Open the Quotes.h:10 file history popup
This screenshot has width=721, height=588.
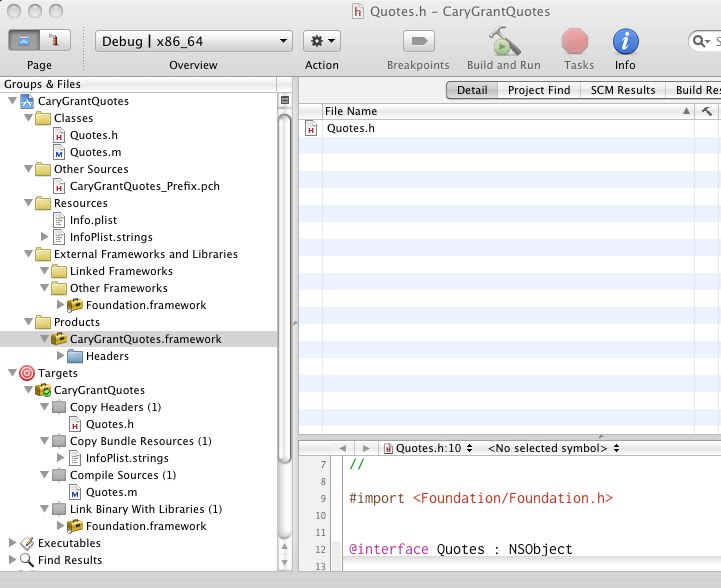click(x=428, y=448)
